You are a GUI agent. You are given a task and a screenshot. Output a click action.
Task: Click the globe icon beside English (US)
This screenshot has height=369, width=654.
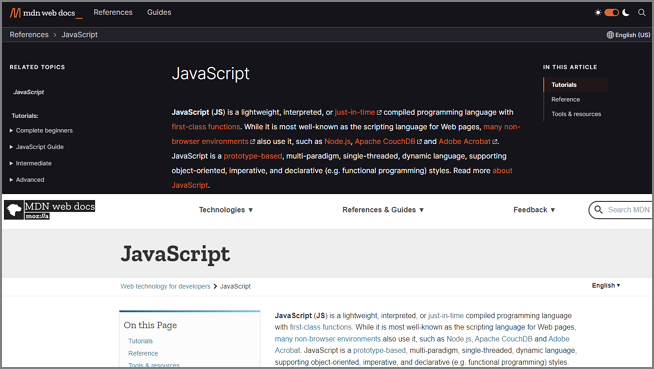pyautogui.click(x=610, y=35)
